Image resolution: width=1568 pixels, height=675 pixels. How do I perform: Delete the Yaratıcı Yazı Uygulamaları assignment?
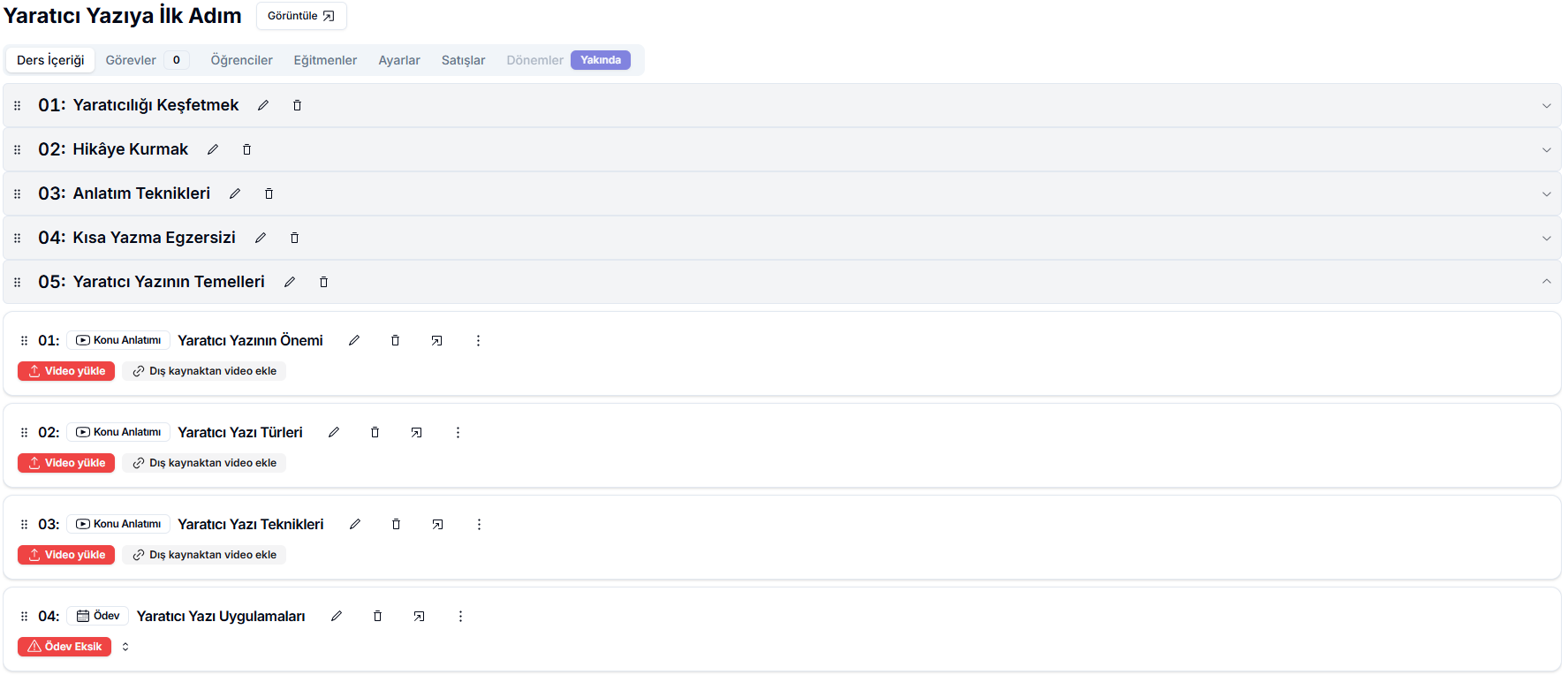pos(377,616)
